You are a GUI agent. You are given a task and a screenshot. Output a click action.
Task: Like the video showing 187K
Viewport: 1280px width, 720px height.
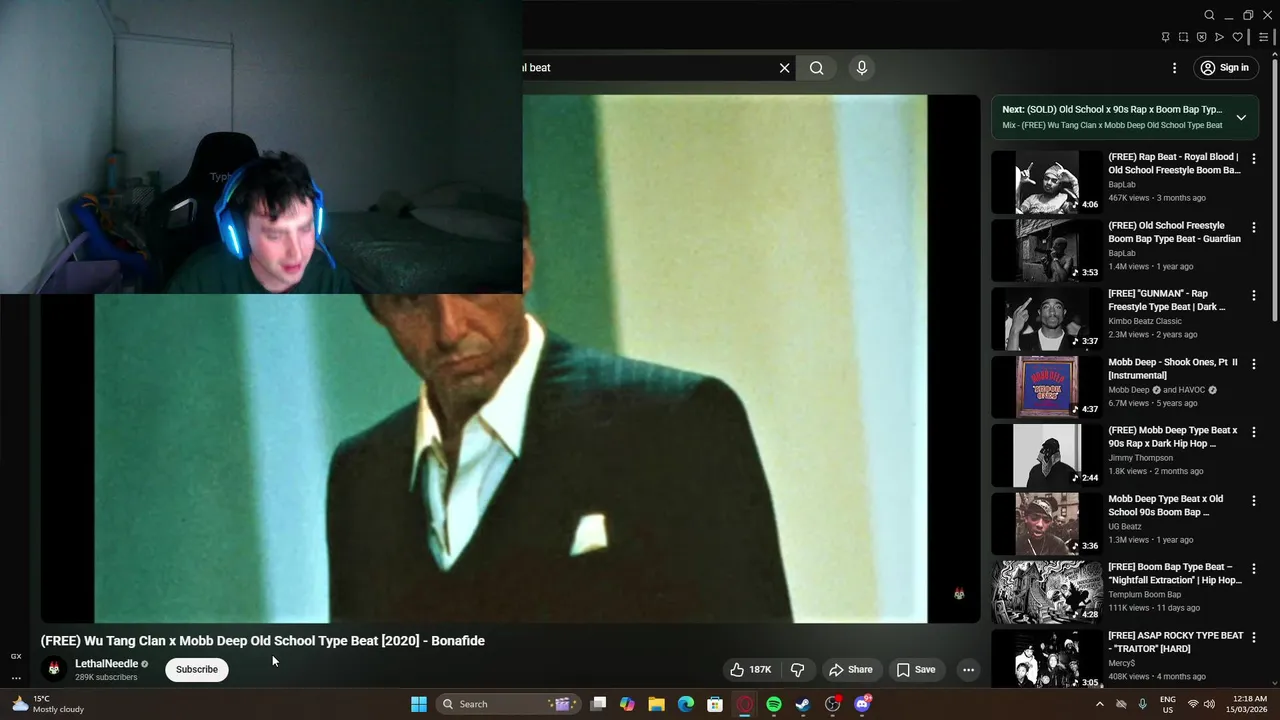(x=750, y=670)
